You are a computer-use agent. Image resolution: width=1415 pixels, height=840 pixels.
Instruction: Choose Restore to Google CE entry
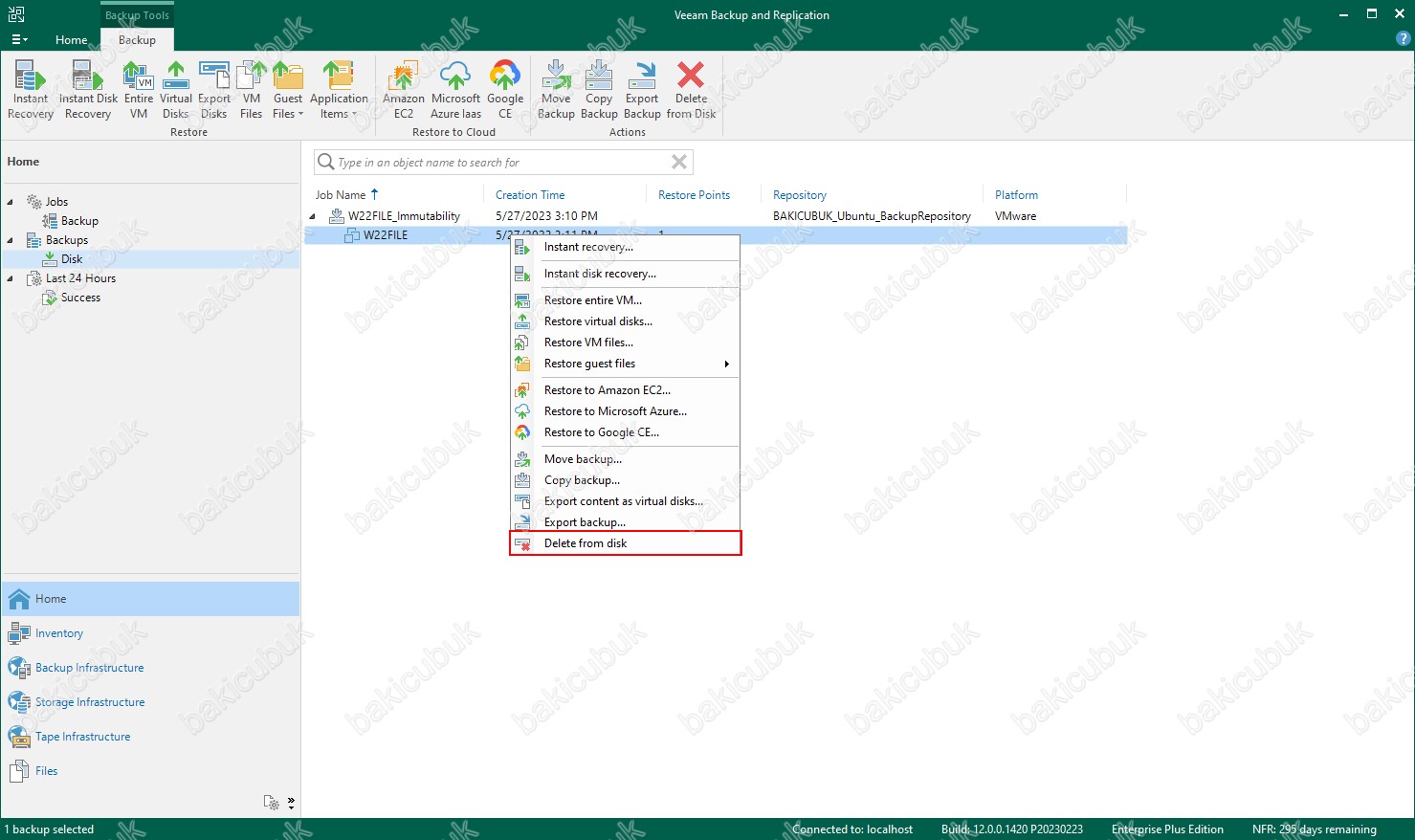point(626,432)
